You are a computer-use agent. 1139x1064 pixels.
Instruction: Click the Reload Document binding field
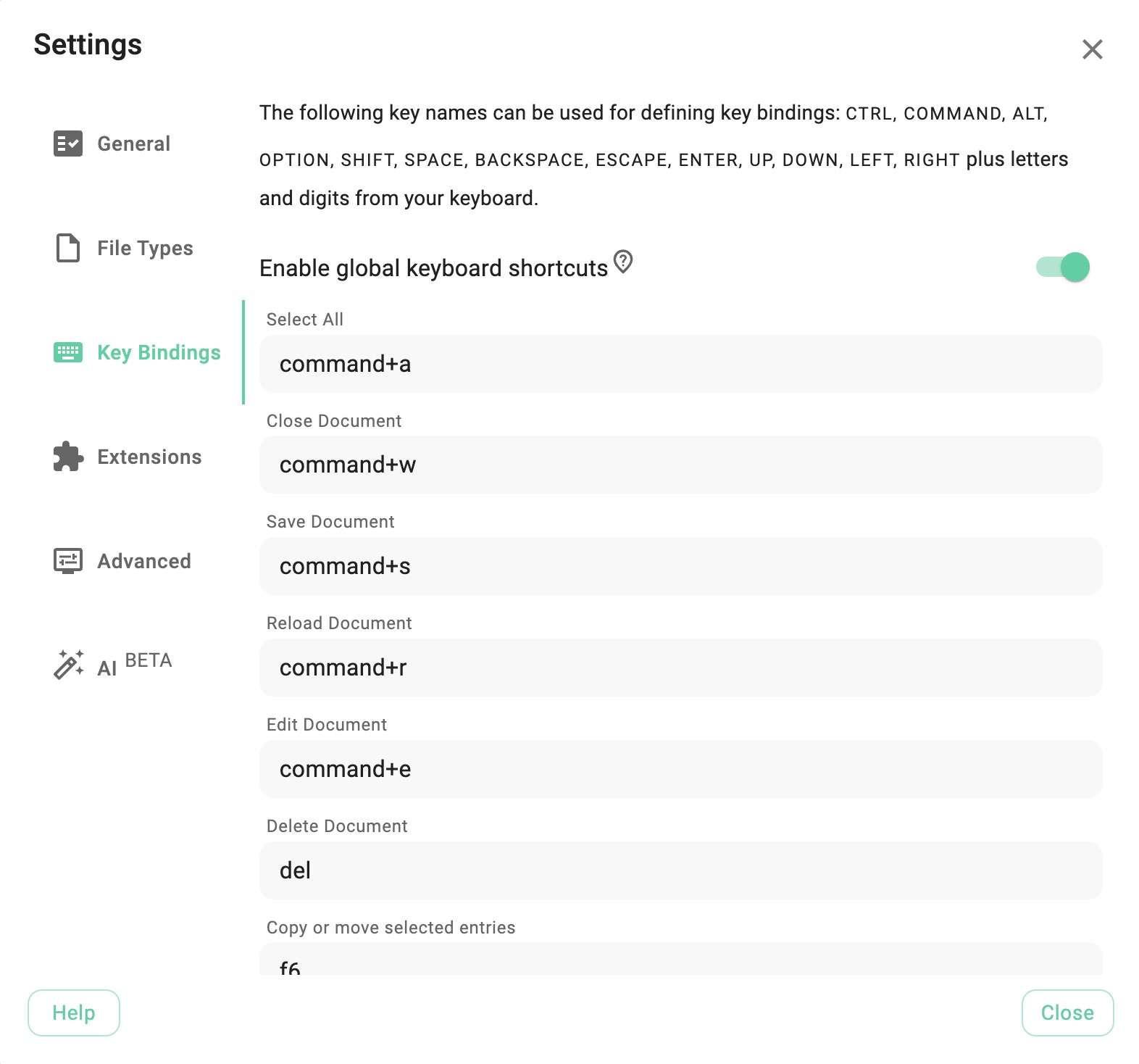click(x=680, y=668)
